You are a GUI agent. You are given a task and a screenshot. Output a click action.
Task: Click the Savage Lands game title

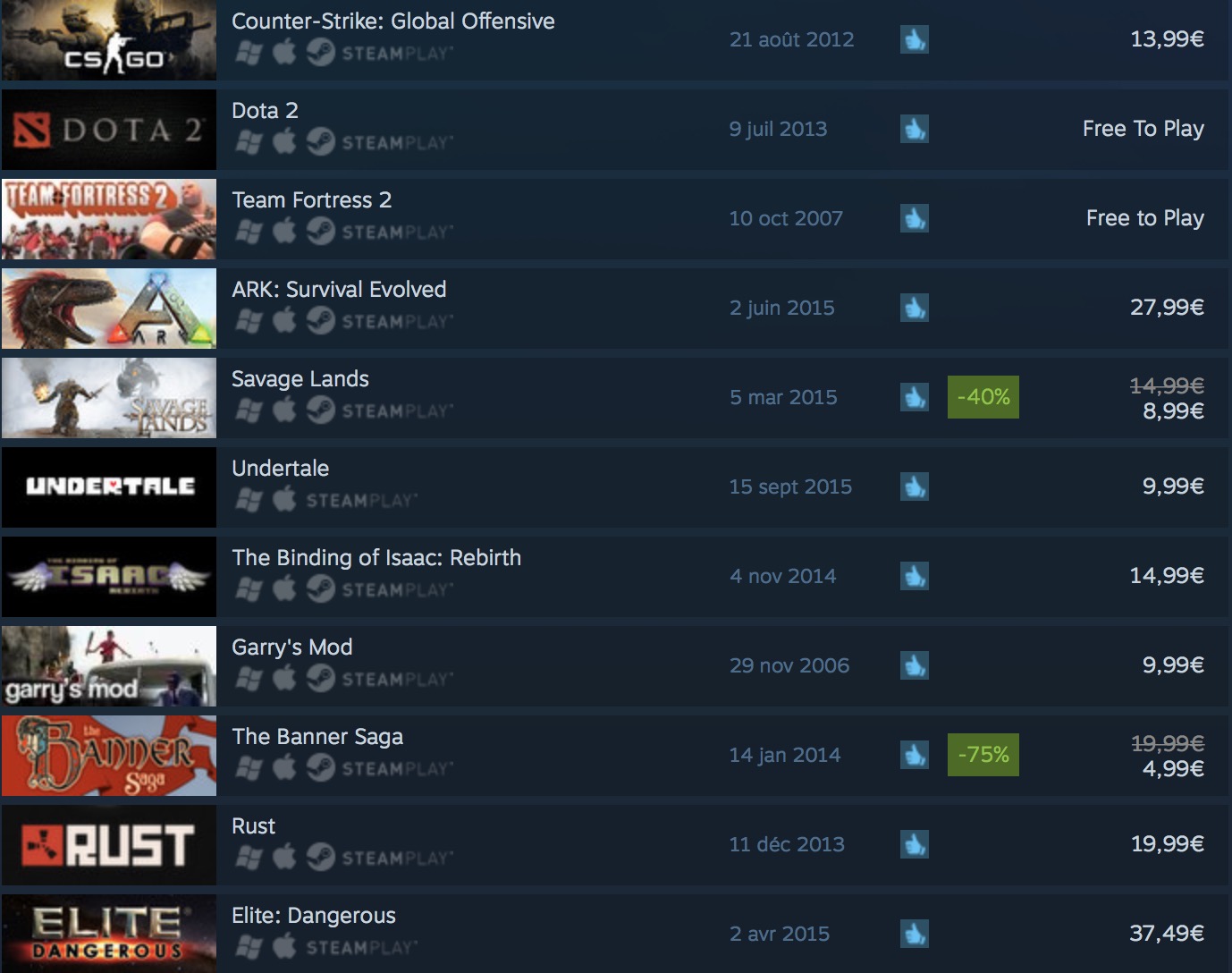pyautogui.click(x=300, y=379)
